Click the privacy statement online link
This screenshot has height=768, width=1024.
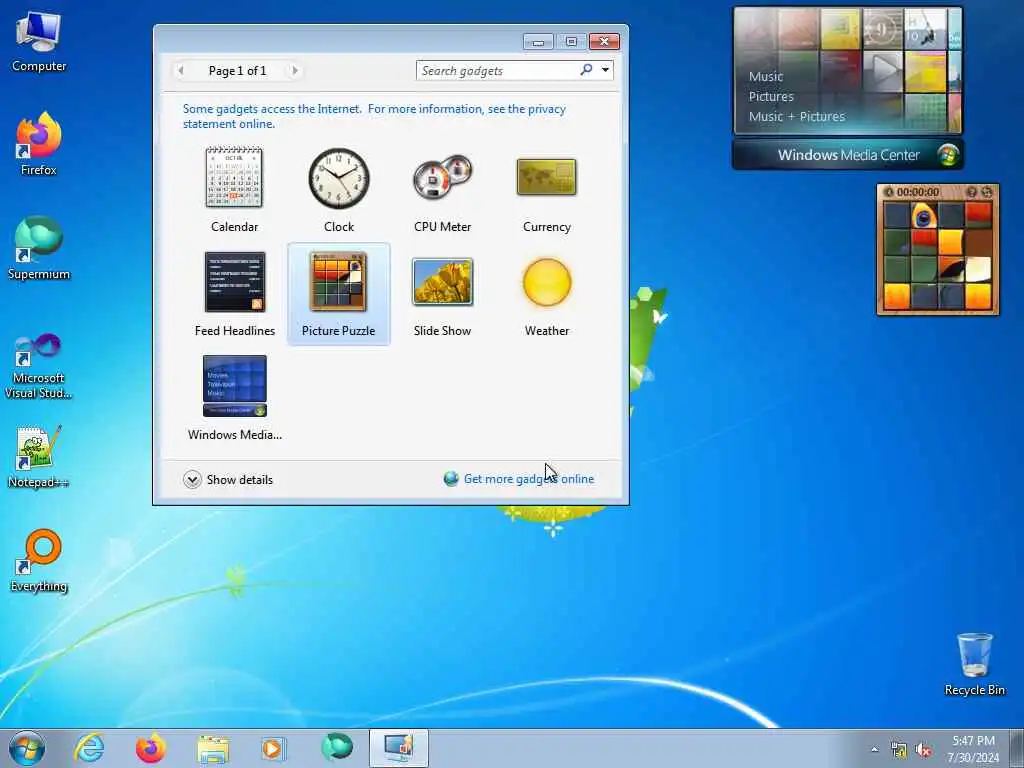pyautogui.click(x=374, y=116)
